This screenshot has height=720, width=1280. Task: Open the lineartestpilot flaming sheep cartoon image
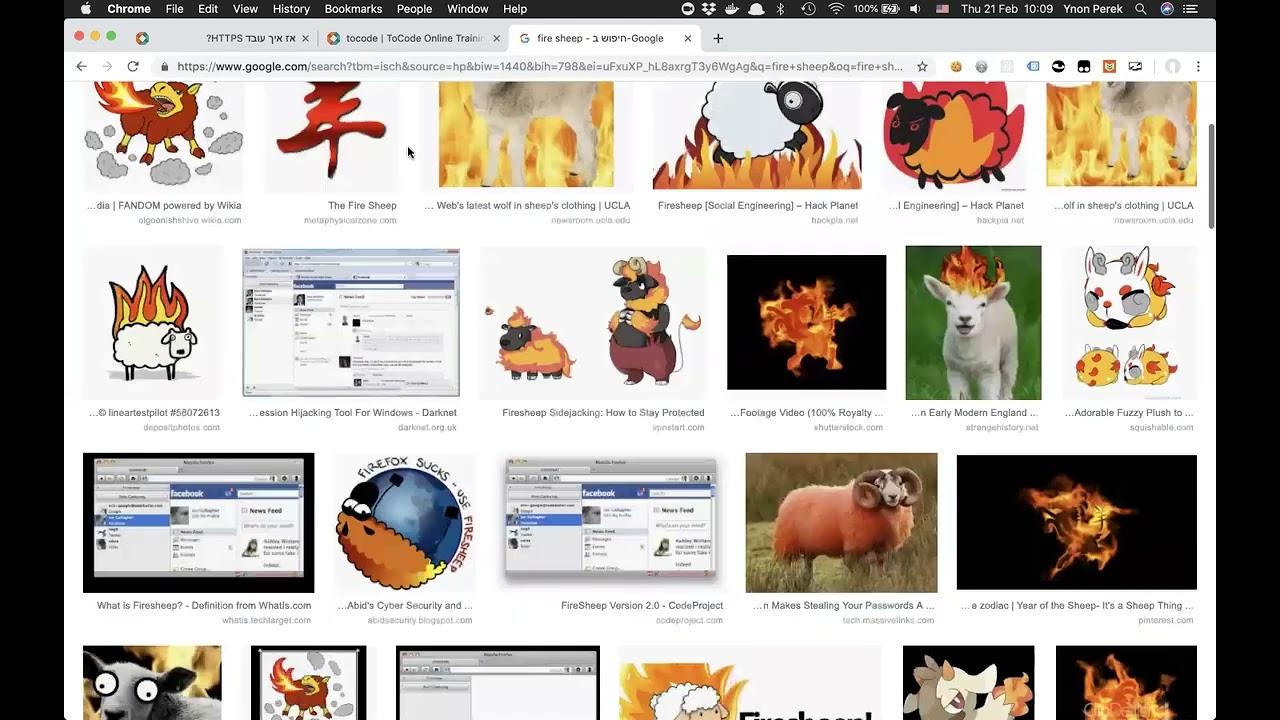coord(153,322)
